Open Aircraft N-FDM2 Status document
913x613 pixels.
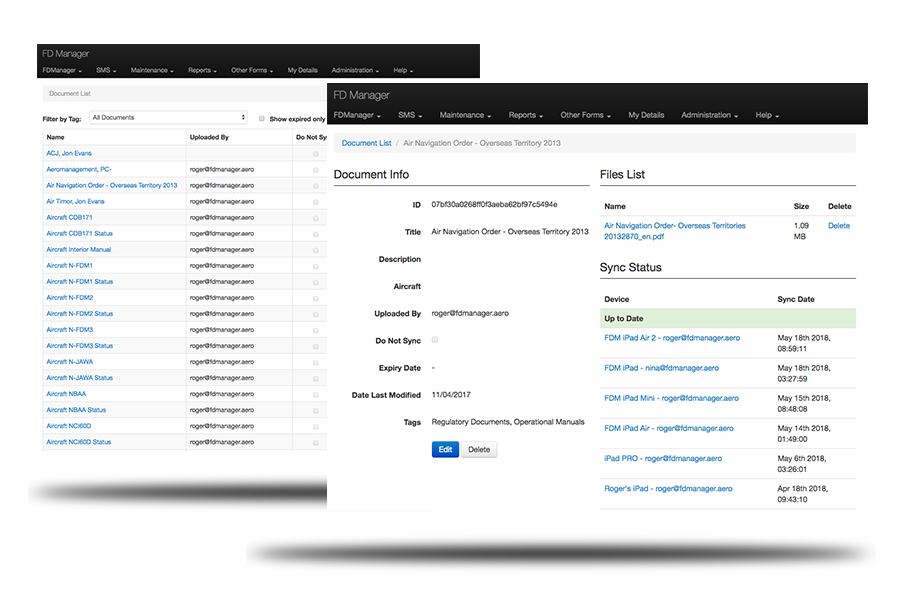pyautogui.click(x=80, y=314)
